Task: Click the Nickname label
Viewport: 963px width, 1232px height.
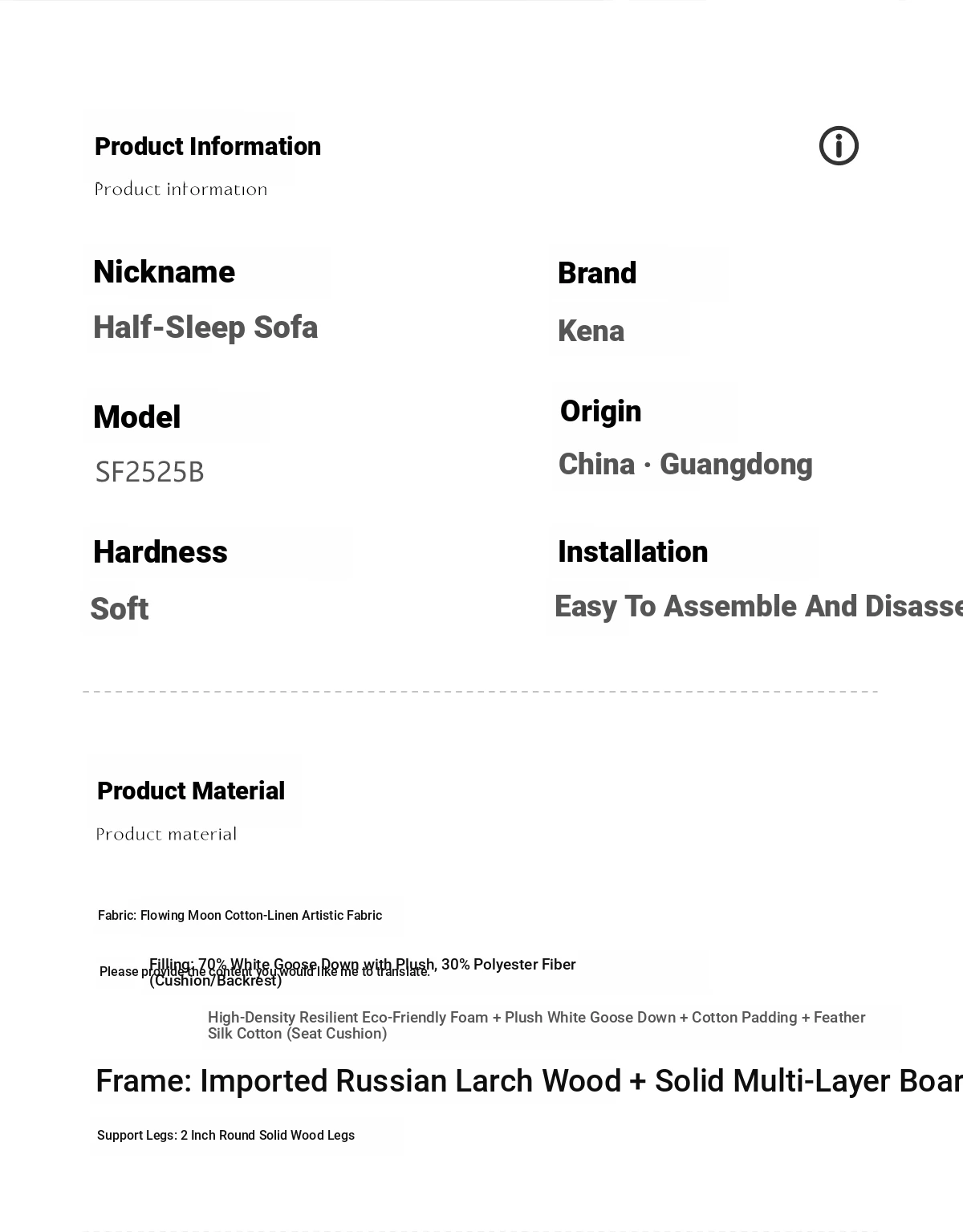Action: click(164, 272)
